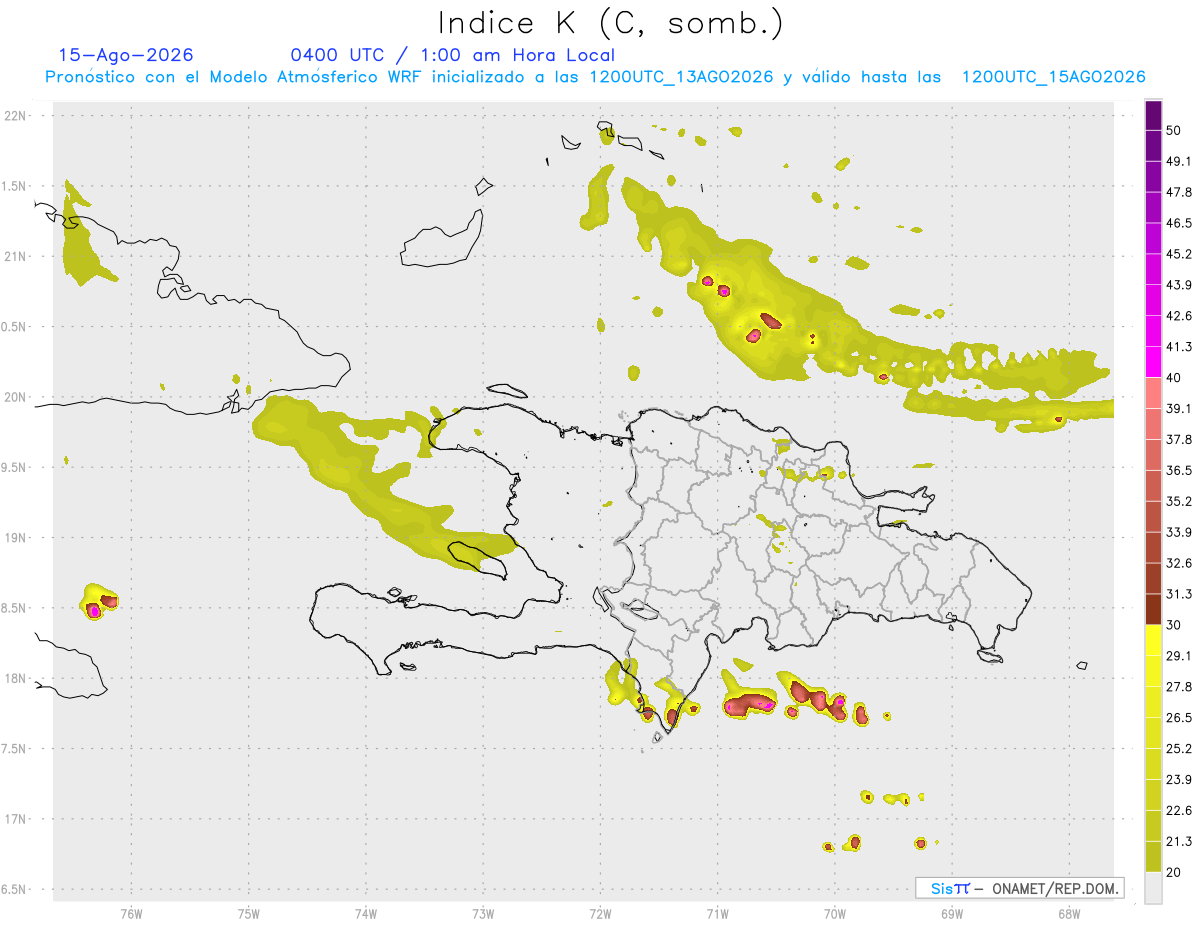Pick the color segment between 35.2 and 36.5
The height and width of the screenshot is (927, 1200).
pos(1153,485)
